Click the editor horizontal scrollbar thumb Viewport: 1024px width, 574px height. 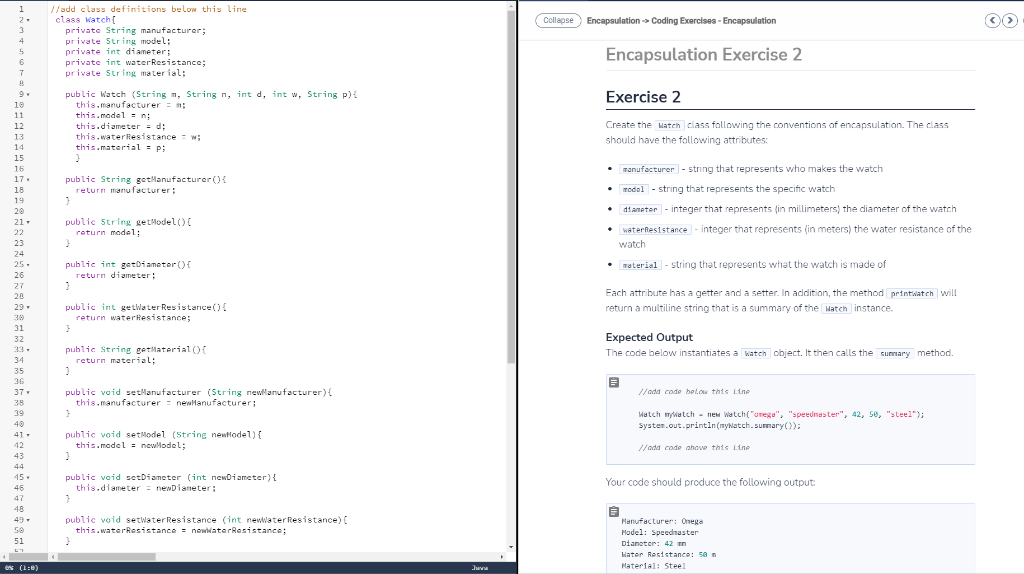coord(106,557)
